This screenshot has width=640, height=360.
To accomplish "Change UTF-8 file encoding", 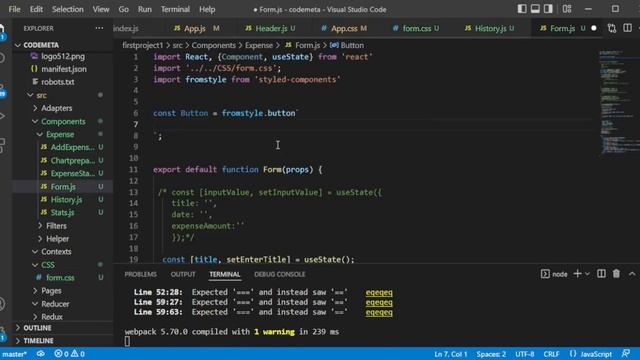I will 524,354.
